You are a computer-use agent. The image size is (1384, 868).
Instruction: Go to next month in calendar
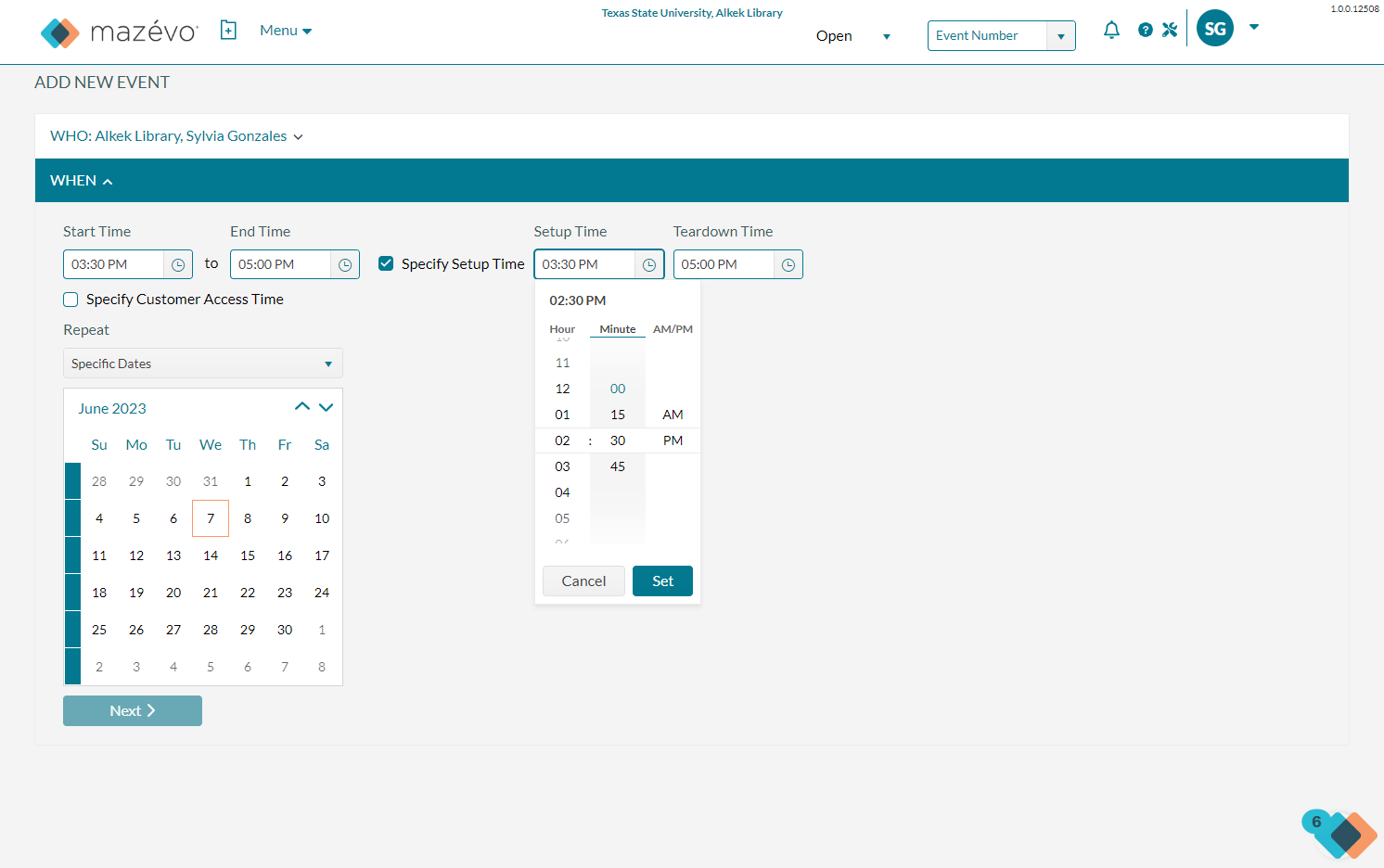327,407
